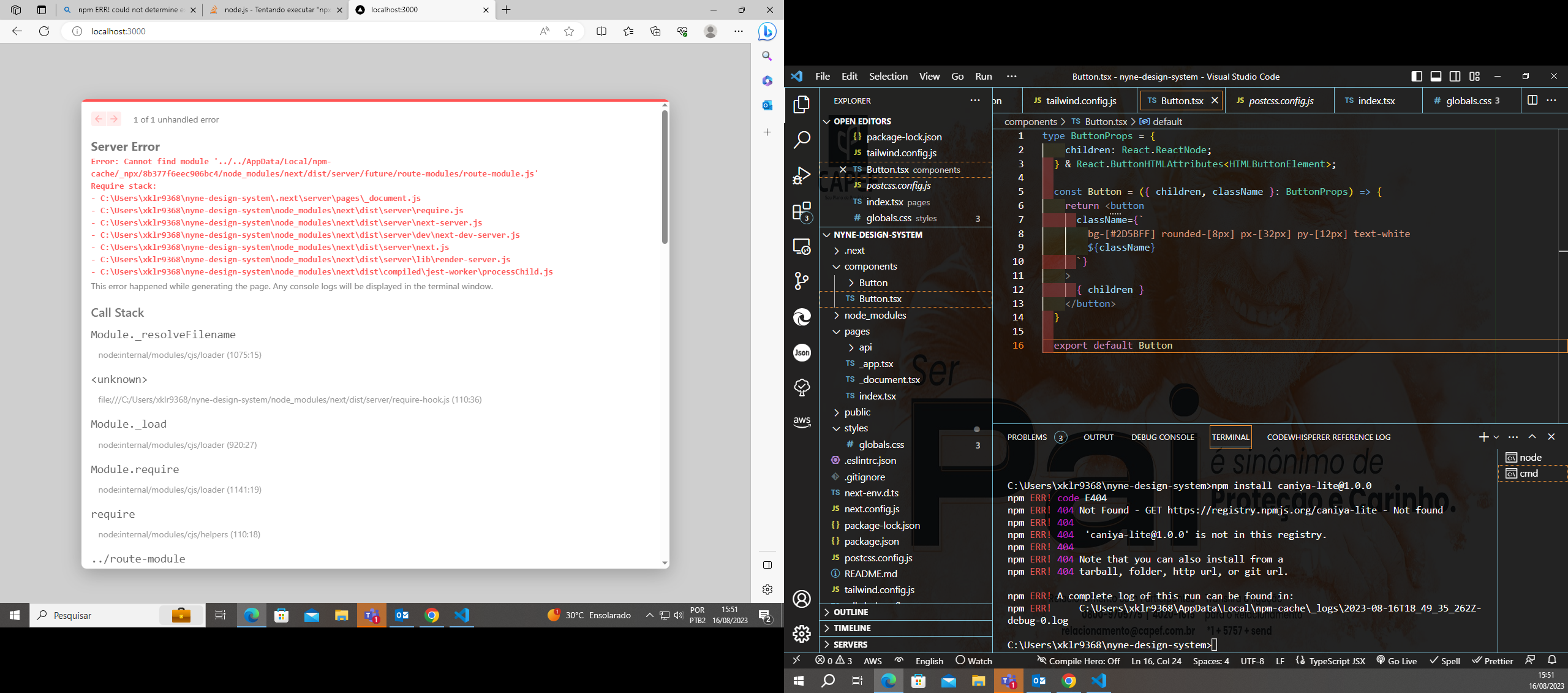
Task: Show next error in Next.js overlay
Action: click(115, 119)
